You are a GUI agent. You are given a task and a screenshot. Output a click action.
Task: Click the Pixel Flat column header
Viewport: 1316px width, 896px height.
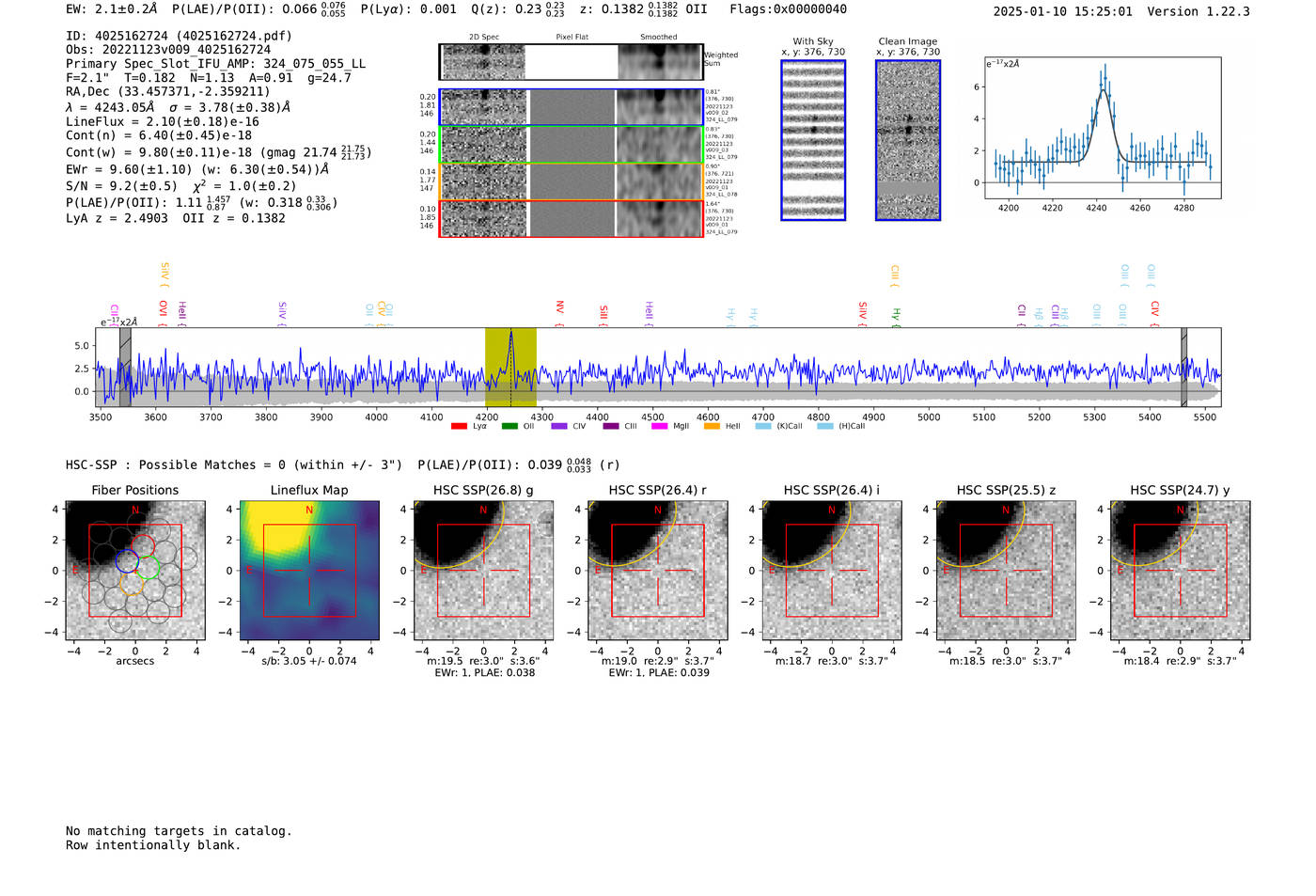[572, 38]
